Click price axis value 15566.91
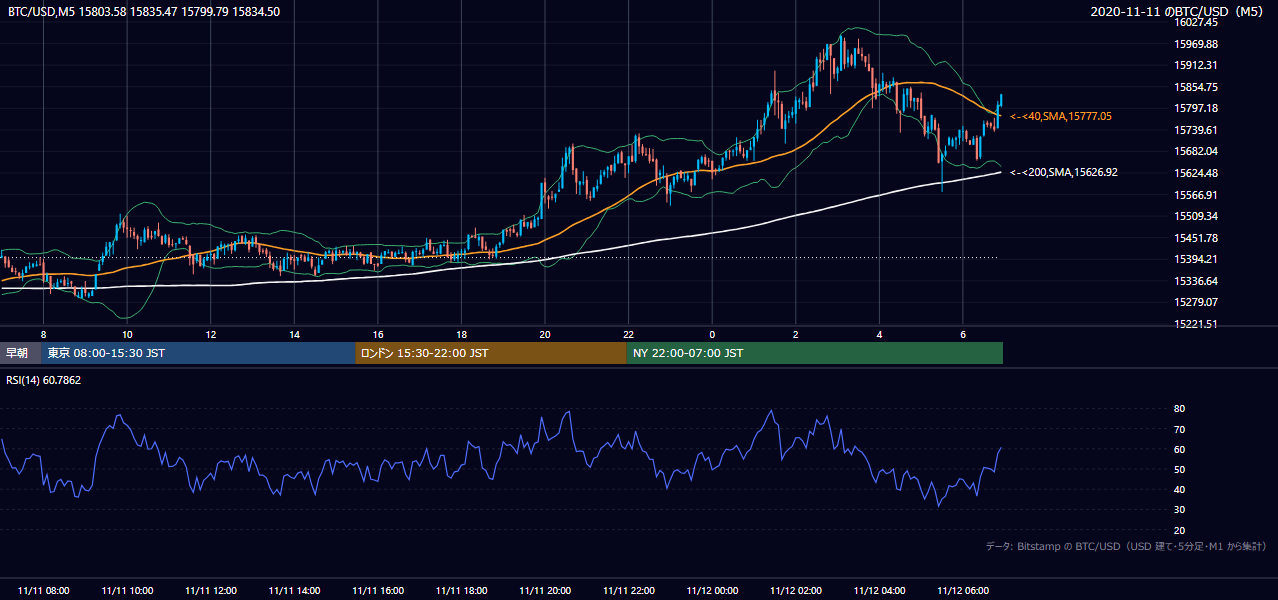The width and height of the screenshot is (1278, 600). coord(1196,195)
